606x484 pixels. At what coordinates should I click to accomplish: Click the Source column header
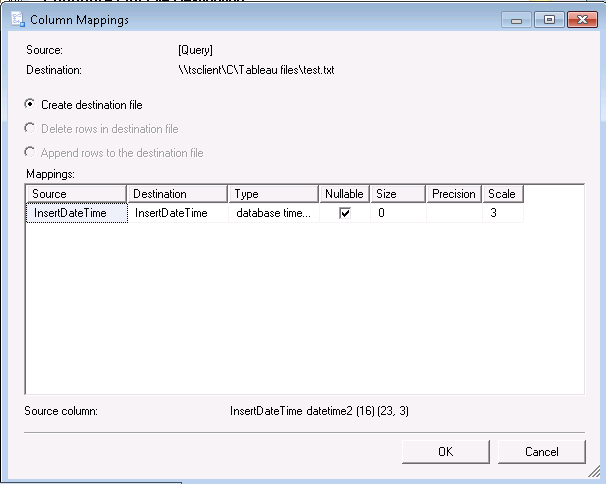76,194
